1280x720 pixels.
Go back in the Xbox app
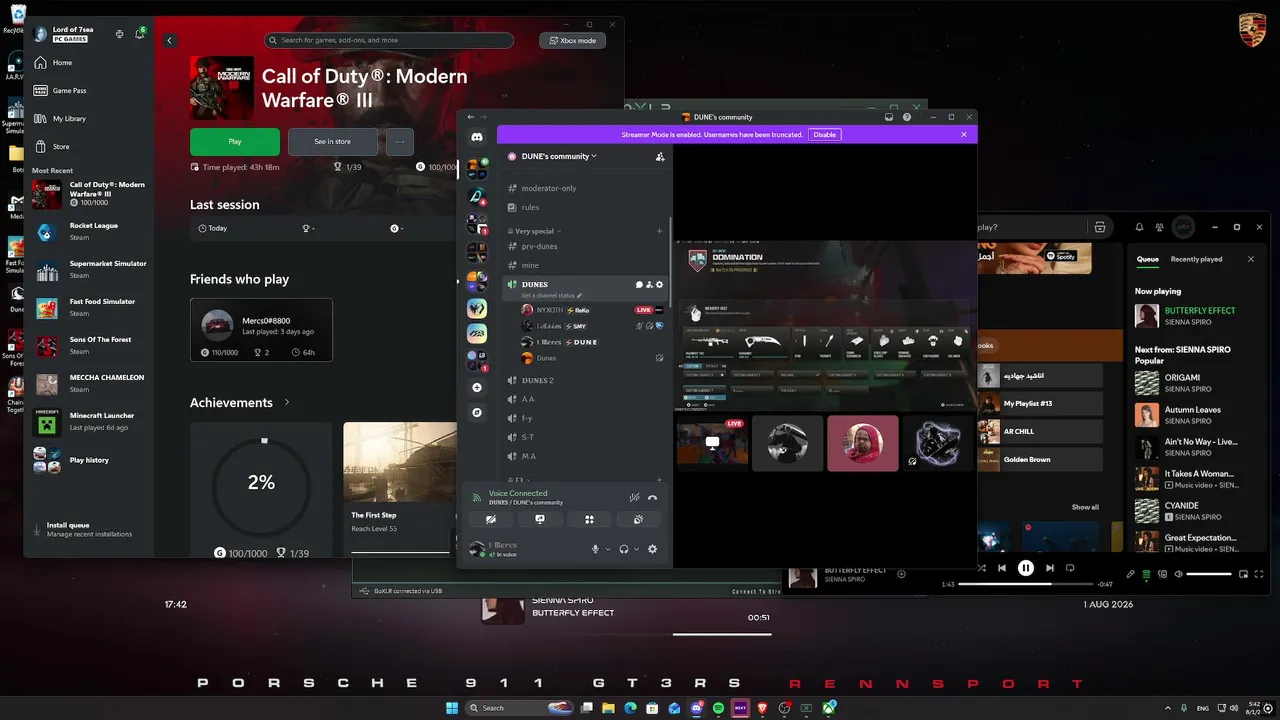170,41
